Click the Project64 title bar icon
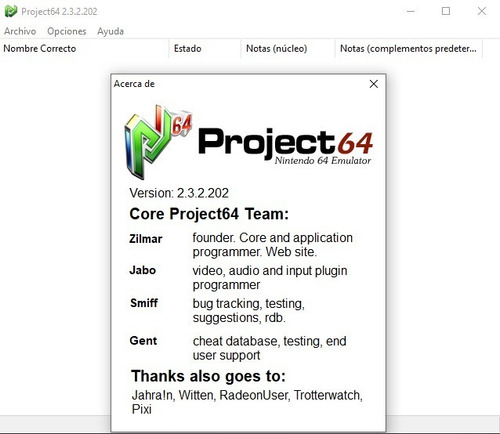The height and width of the screenshot is (434, 500). coord(11,11)
